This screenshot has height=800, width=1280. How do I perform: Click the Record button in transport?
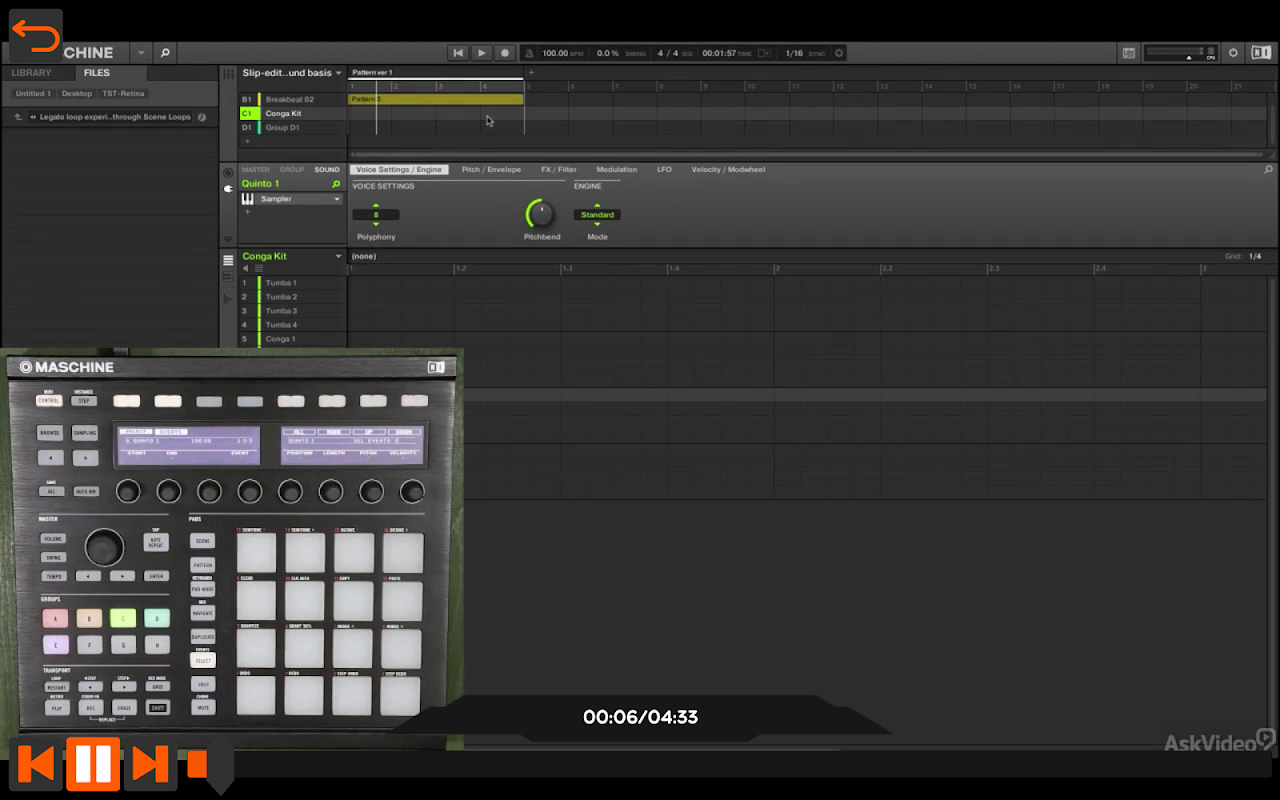coord(505,53)
